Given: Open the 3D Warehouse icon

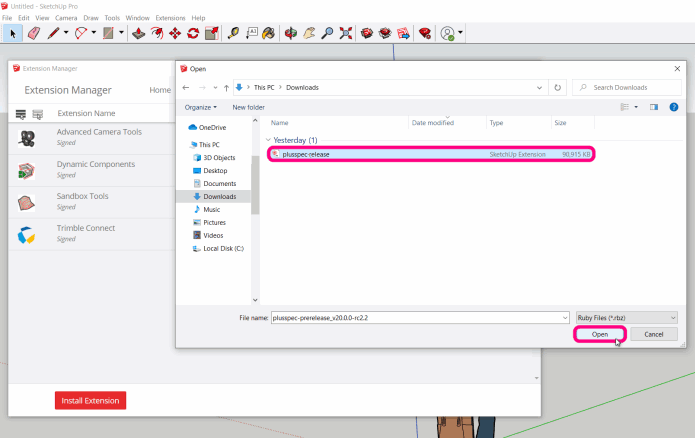Looking at the screenshot, I should pos(367,33).
